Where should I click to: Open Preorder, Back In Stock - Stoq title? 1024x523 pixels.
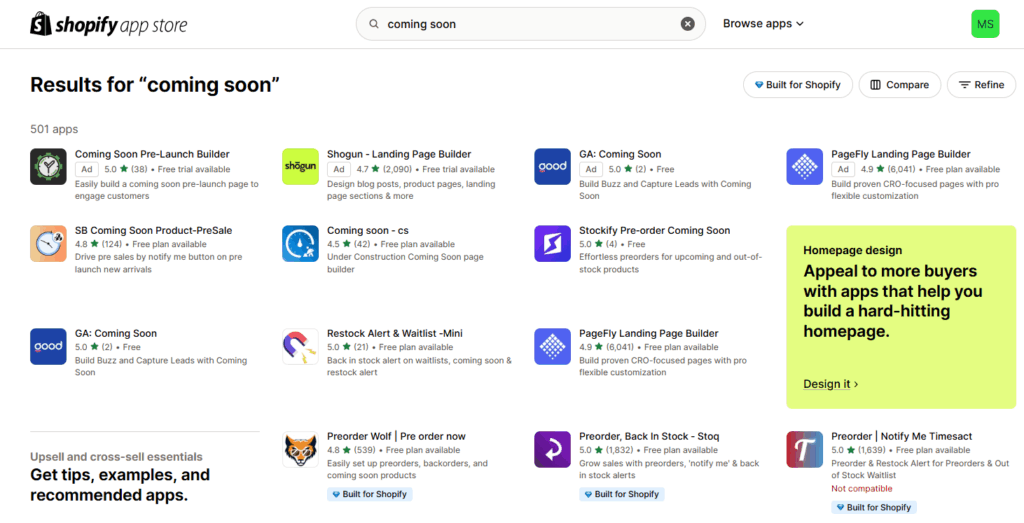649,436
